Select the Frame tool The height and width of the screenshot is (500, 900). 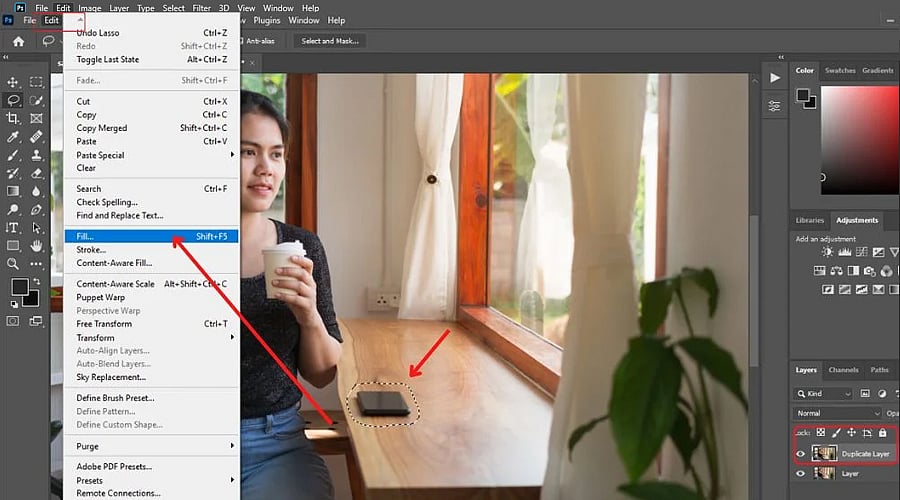click(36, 118)
